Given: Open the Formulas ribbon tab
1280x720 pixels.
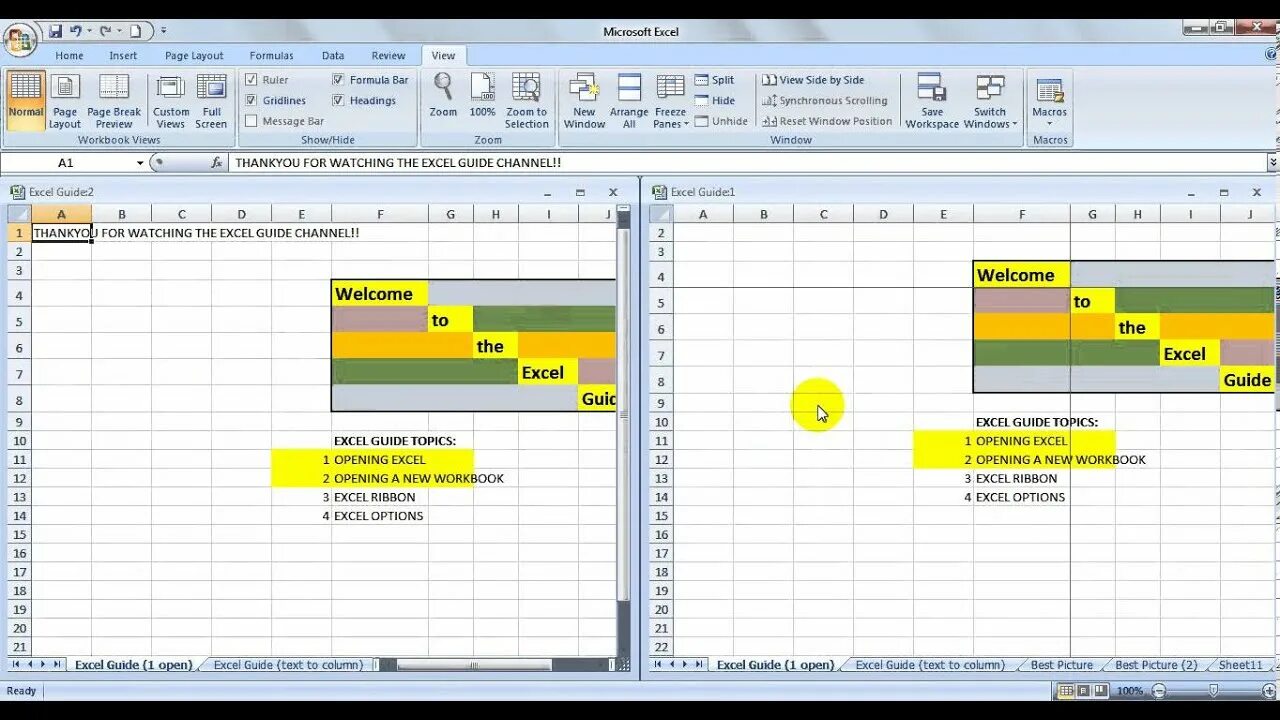Looking at the screenshot, I should tap(271, 56).
